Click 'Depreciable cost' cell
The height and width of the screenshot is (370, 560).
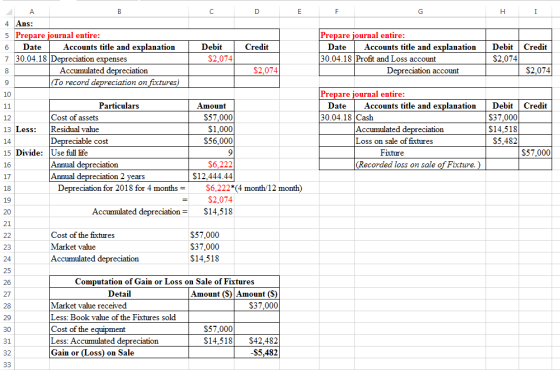pyautogui.click(x=119, y=141)
